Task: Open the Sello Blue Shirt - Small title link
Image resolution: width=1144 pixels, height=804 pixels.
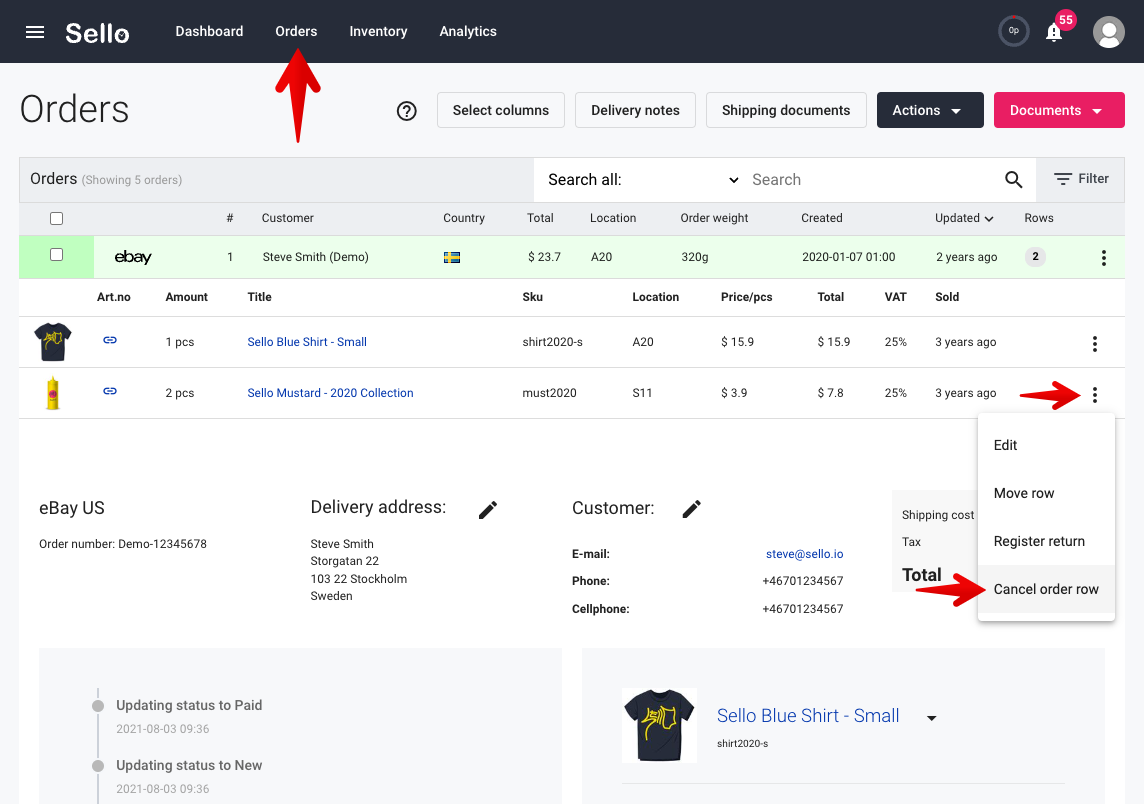Action: tap(306, 342)
